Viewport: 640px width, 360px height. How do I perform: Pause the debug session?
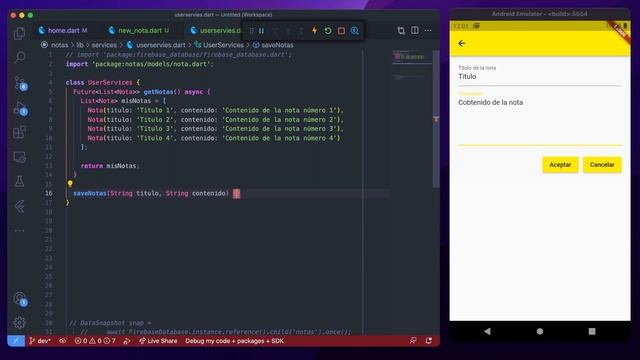pos(262,31)
